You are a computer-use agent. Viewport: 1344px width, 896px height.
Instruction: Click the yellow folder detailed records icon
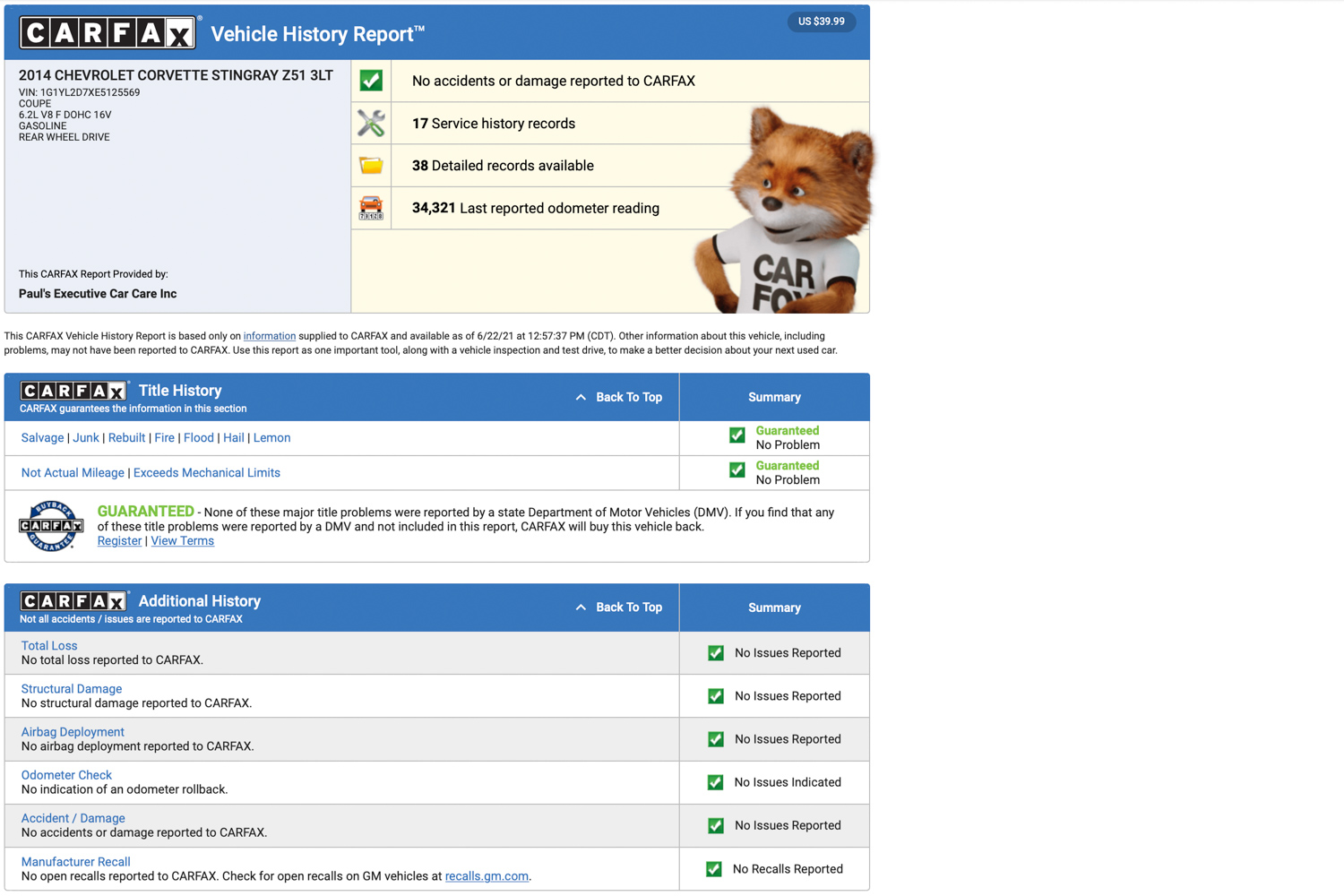coord(371,166)
